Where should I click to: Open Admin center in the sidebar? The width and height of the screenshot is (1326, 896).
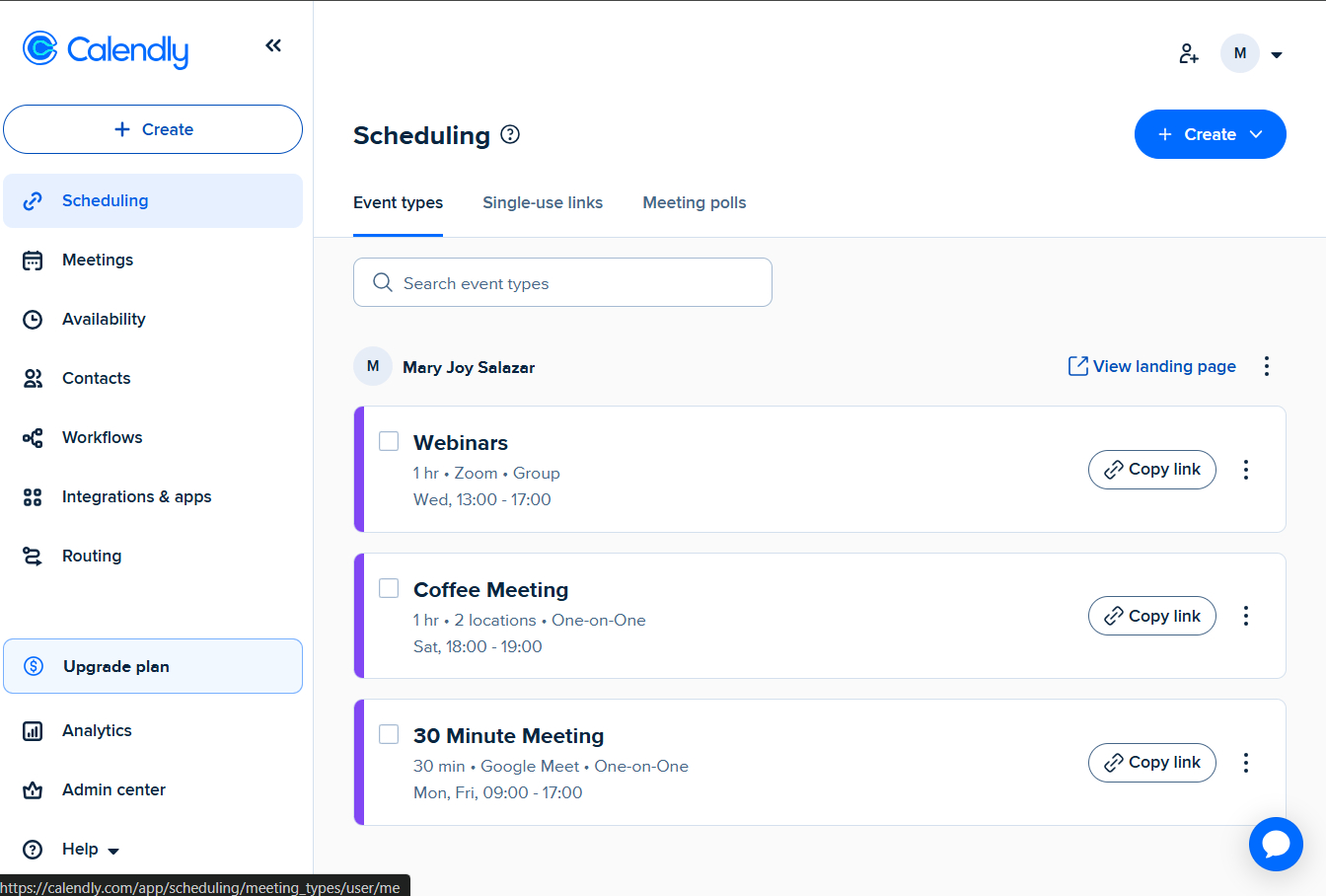click(153, 789)
